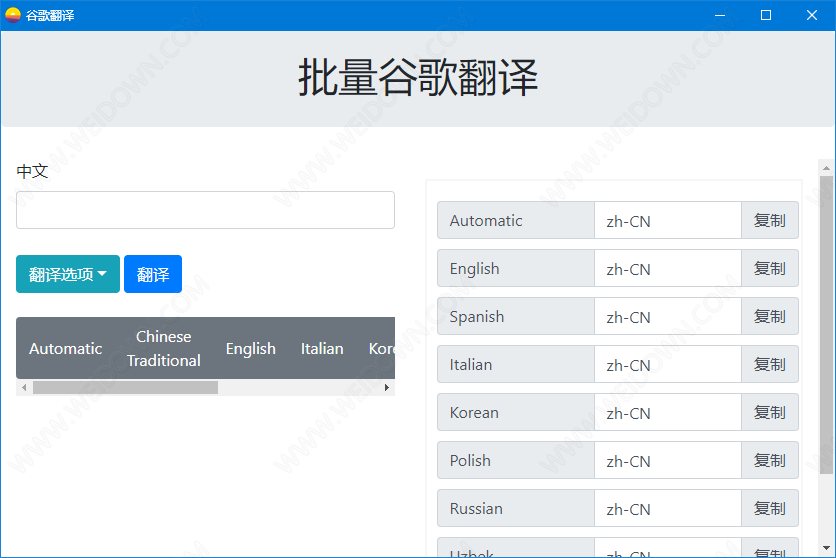The image size is (836, 558).
Task: Click the vertical scrollbar down arrow
Action: click(x=826, y=548)
